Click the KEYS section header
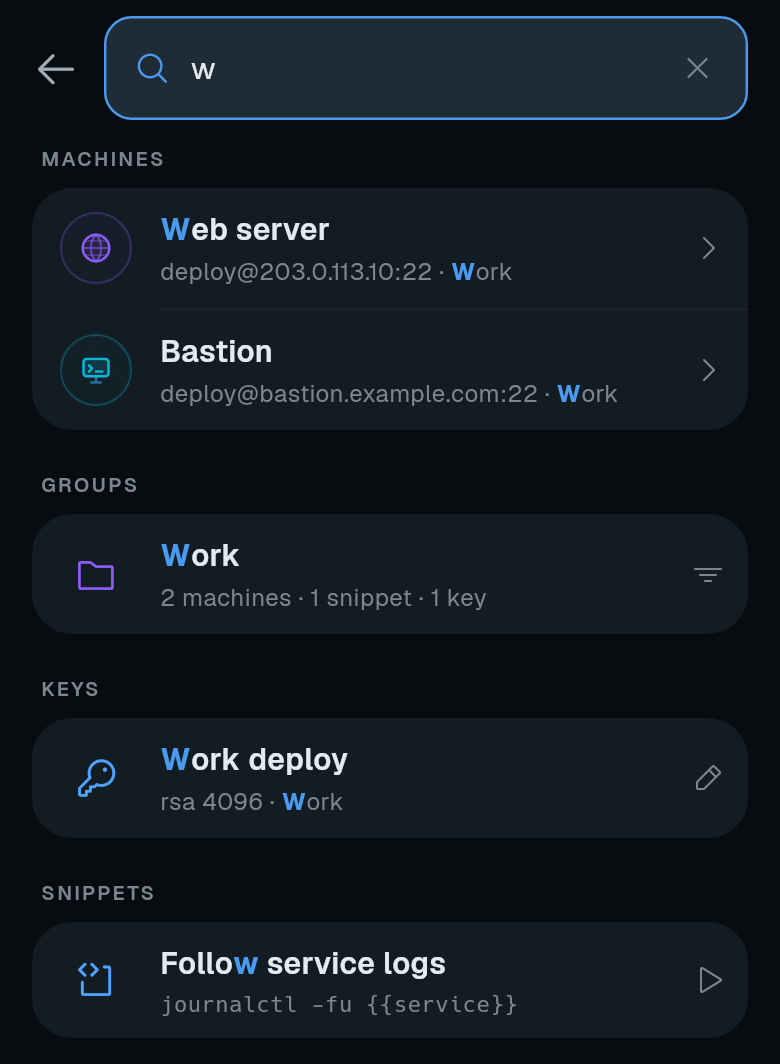 click(x=70, y=689)
